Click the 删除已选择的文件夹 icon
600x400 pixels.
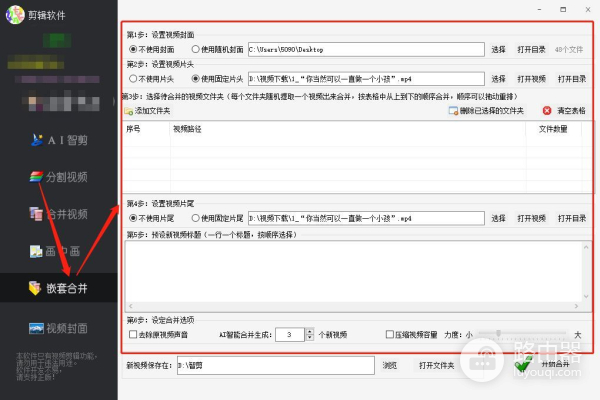[x=453, y=111]
